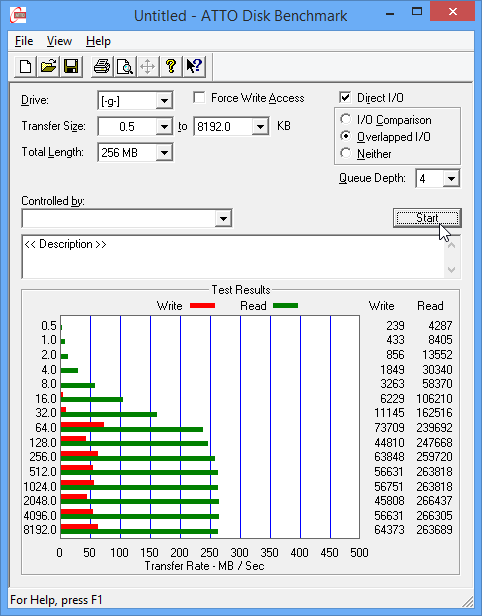Click the ATTO application icon in title bar
Image resolution: width=482 pixels, height=616 pixels.
pos(18,15)
